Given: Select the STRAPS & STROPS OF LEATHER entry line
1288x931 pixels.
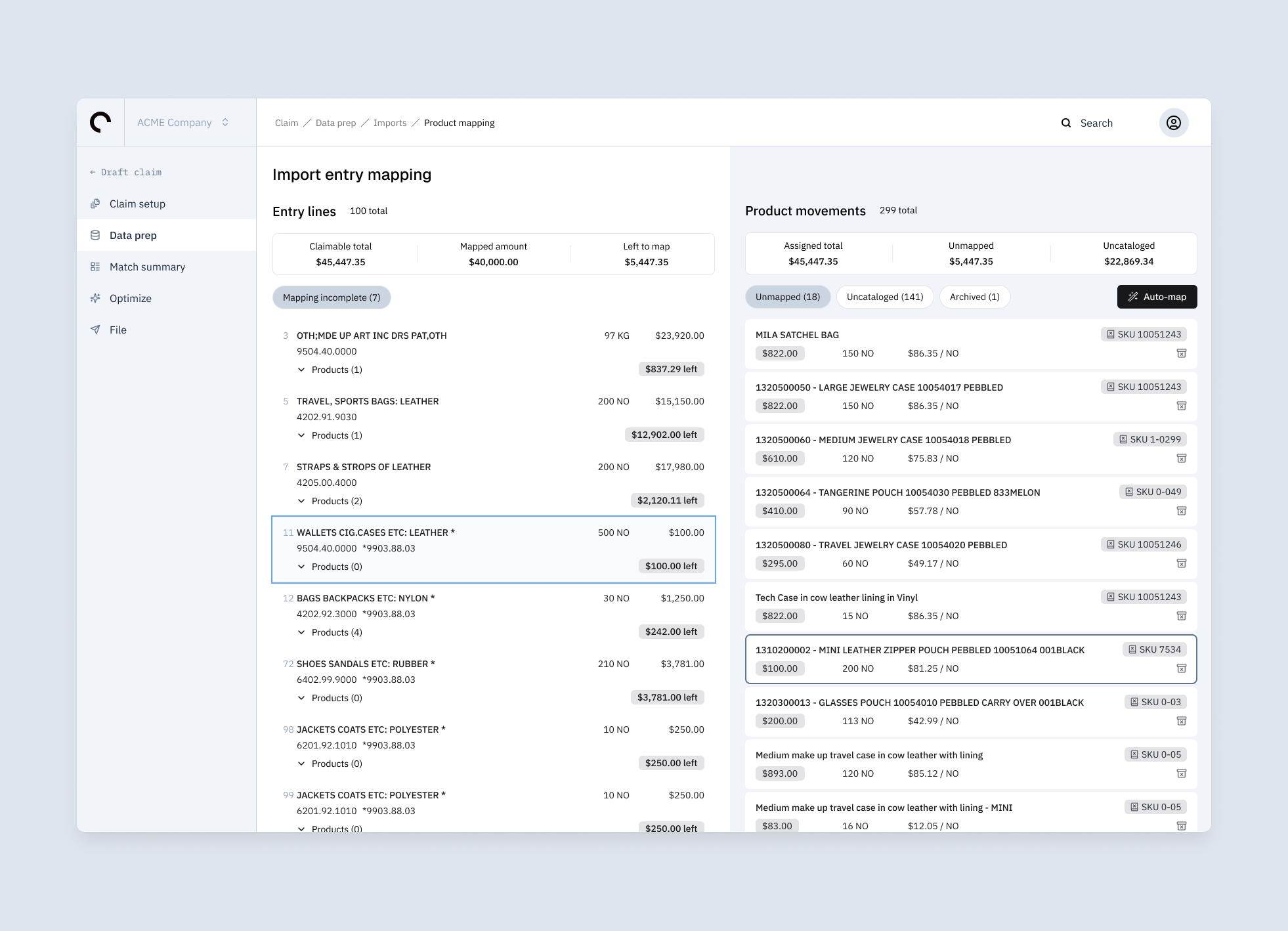Looking at the screenshot, I should 363,467.
